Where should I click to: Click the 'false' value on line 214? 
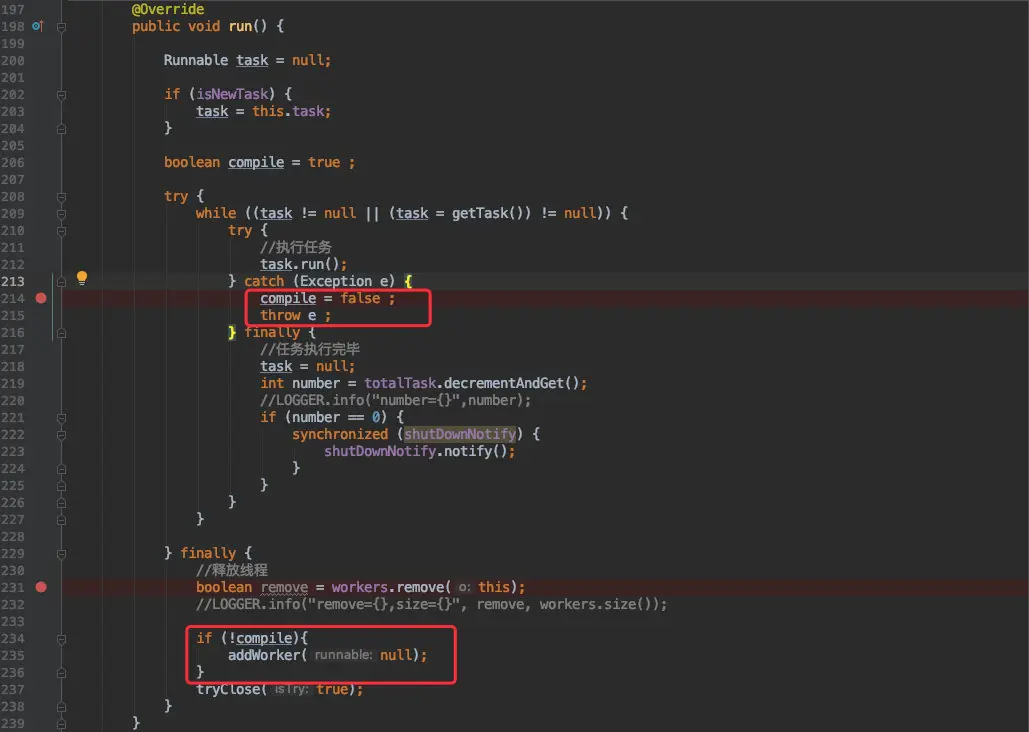coord(360,298)
